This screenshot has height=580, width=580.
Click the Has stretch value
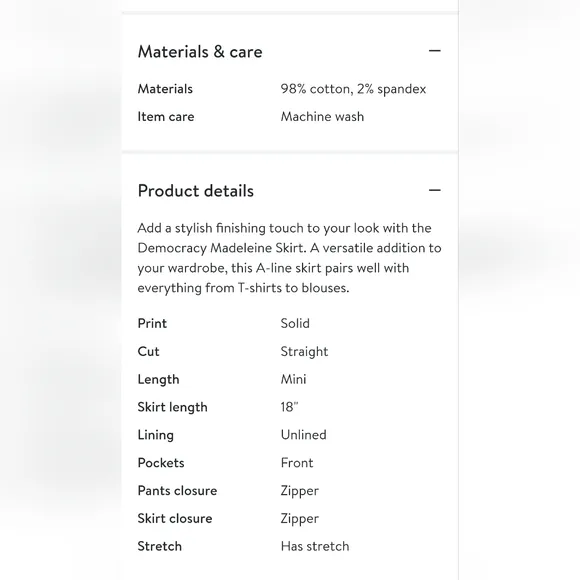click(315, 546)
